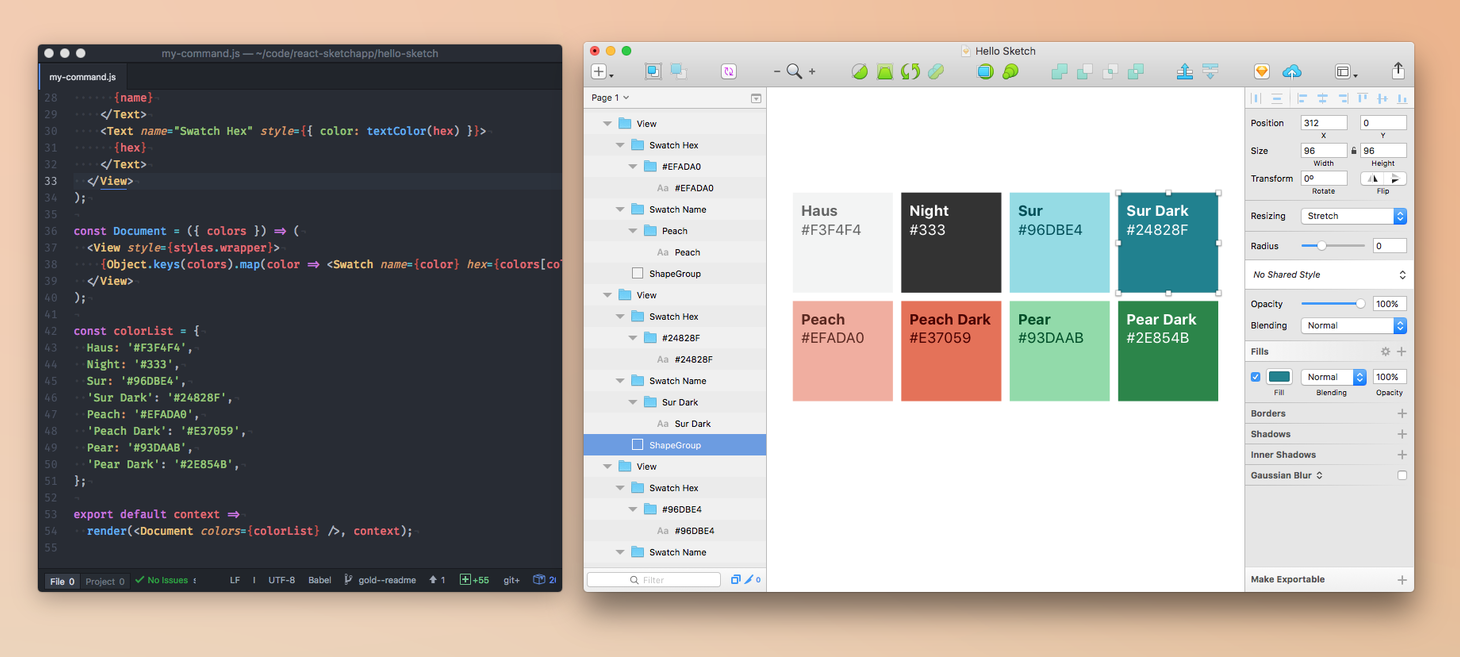Click Babel grammar selector in Atom
1460x657 pixels.
click(320, 580)
